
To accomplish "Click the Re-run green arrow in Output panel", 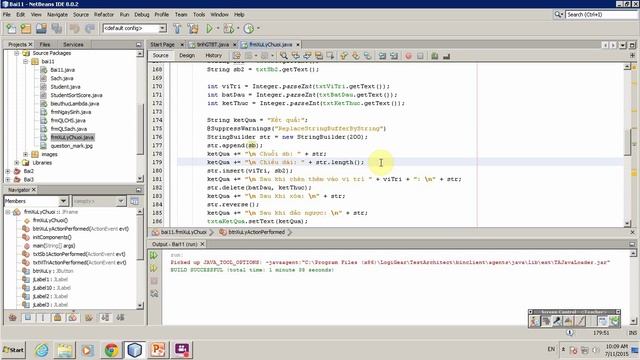I will [154, 256].
